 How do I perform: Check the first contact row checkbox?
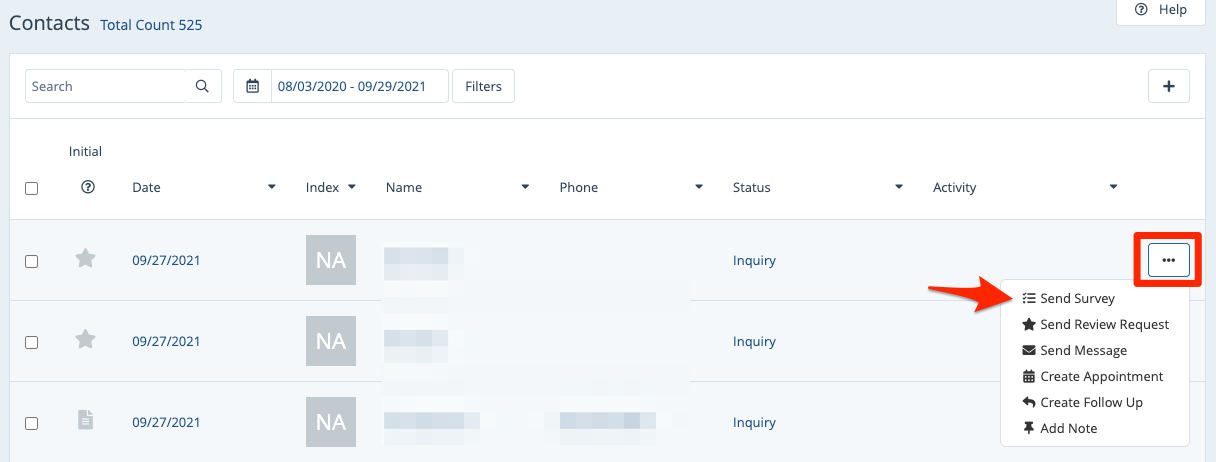pyautogui.click(x=31, y=261)
